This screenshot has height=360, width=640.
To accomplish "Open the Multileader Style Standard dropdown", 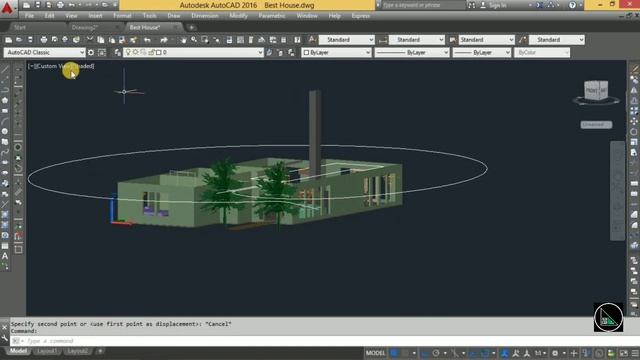I will (x=557, y=40).
